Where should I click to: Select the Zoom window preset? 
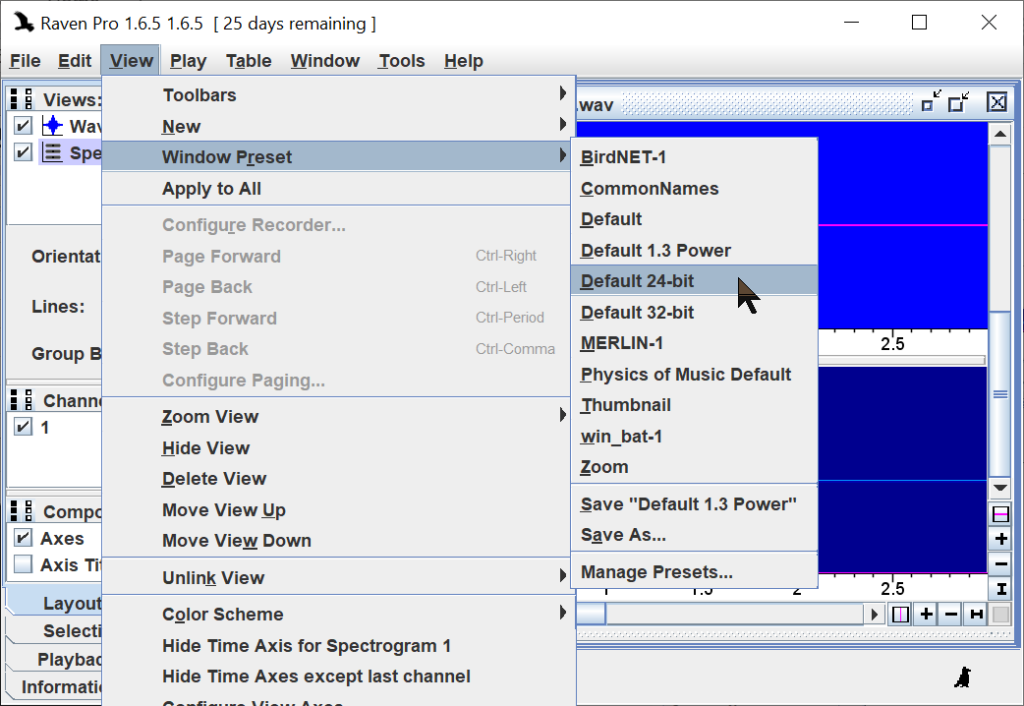[694, 467]
